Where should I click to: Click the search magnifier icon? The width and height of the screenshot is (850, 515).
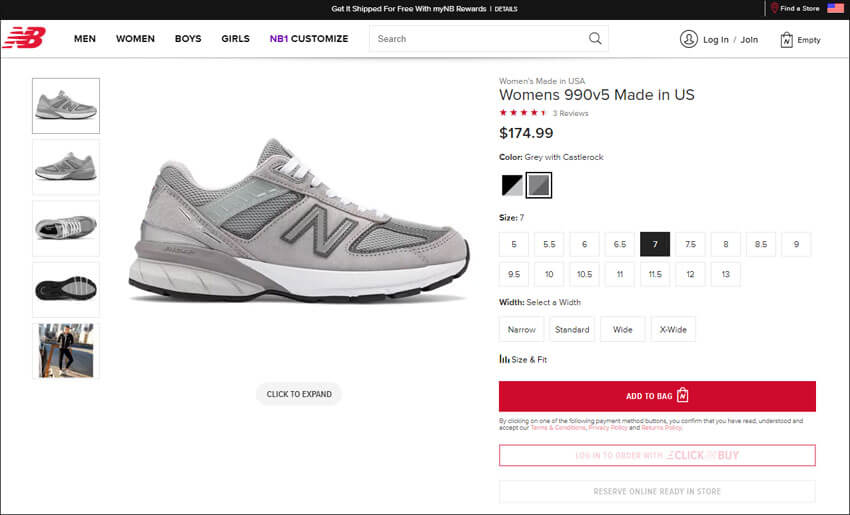pyautogui.click(x=595, y=39)
